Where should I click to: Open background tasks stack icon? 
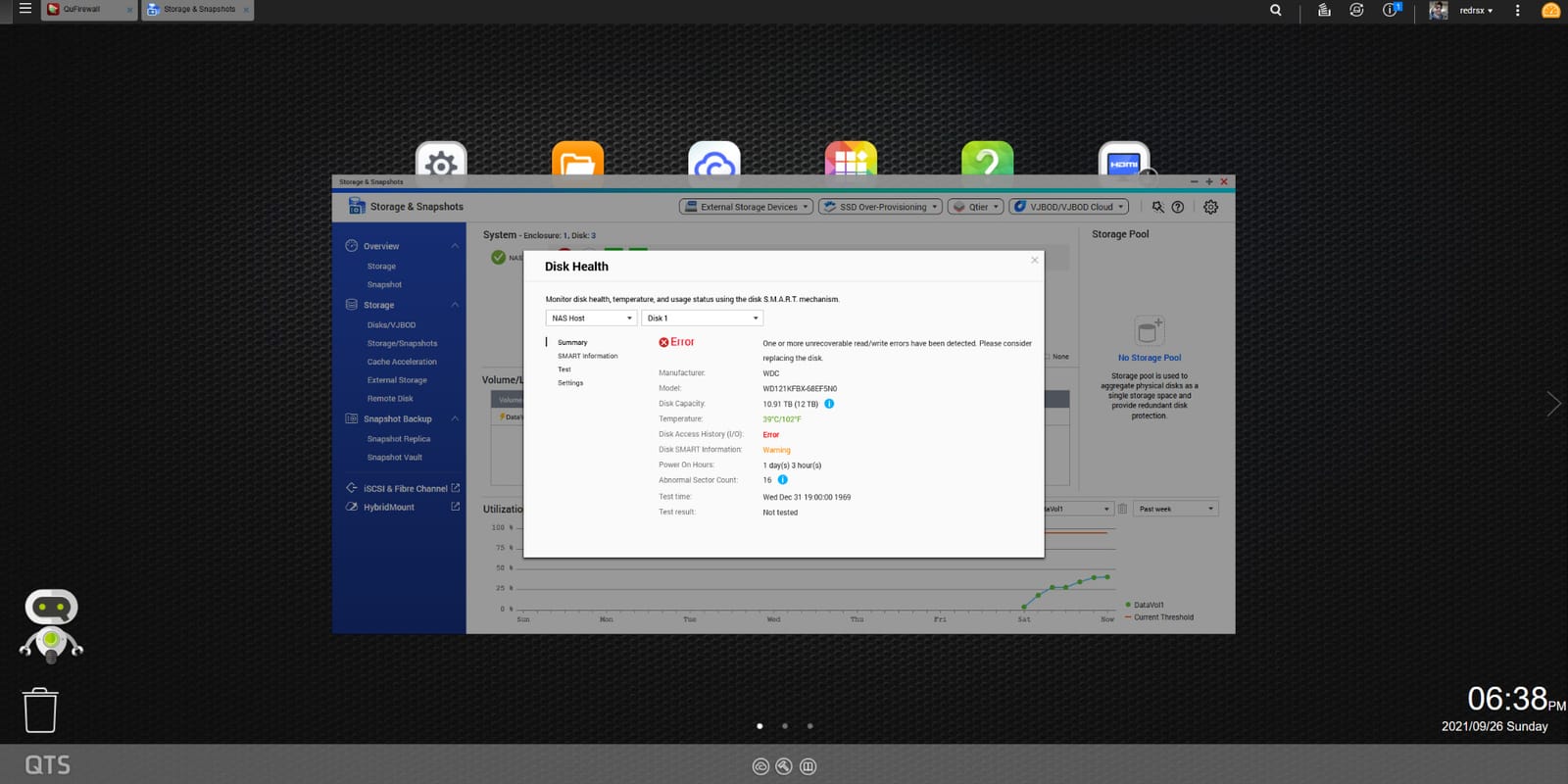pos(1324,10)
